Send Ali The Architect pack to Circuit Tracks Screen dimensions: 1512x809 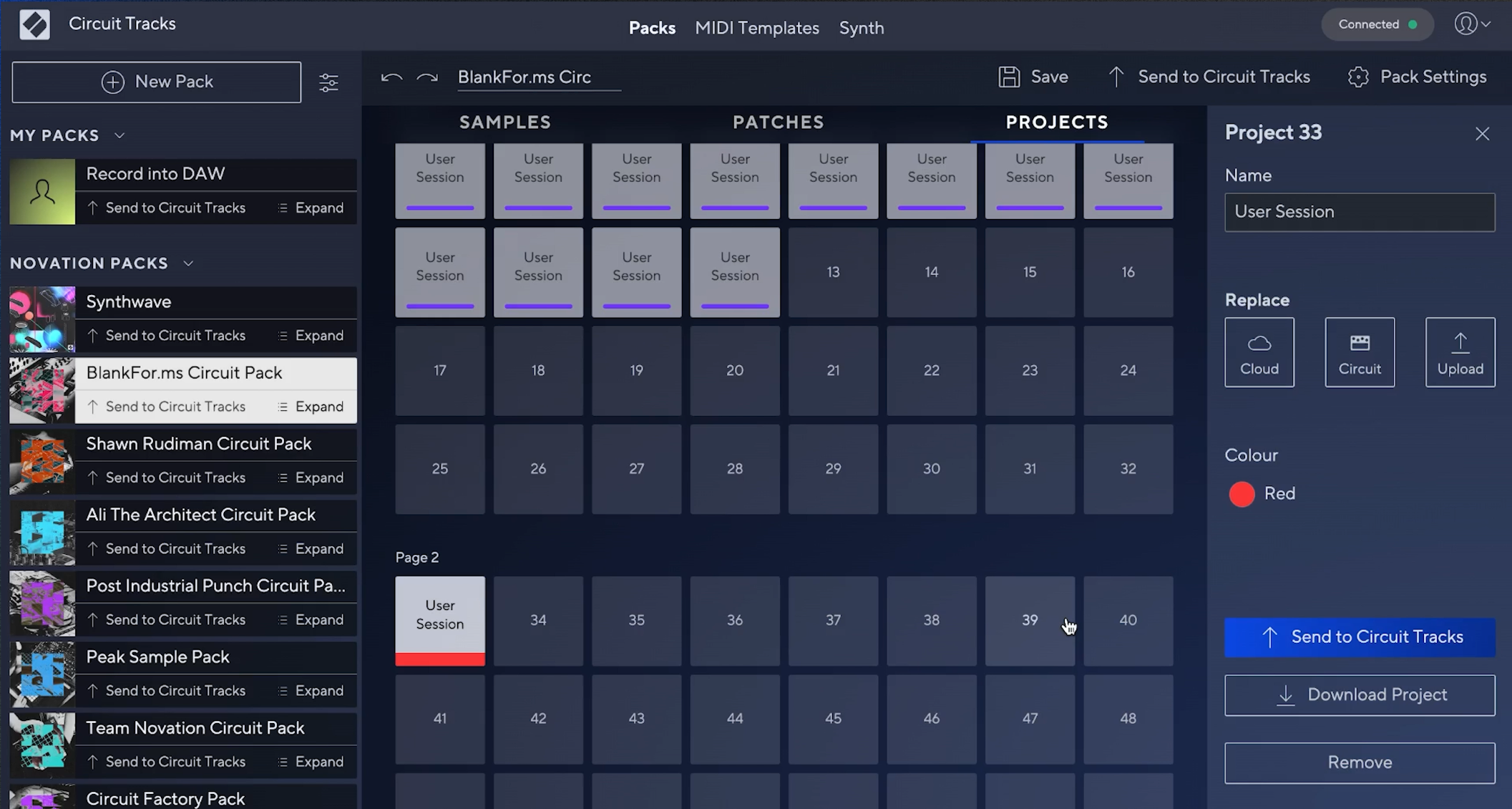[166, 548]
